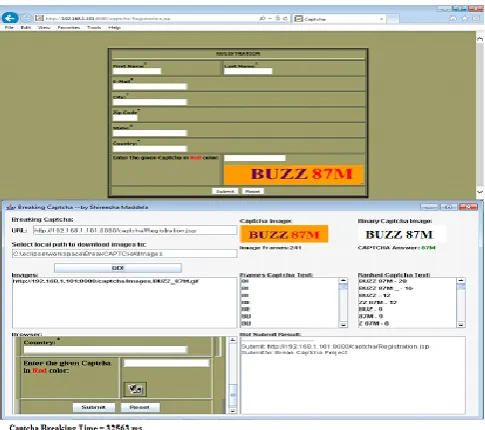Click the Submit button on registration form

coord(225,191)
